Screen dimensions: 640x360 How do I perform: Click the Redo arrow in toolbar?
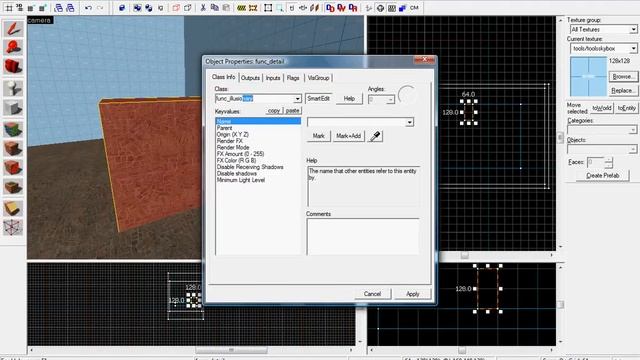pos(100,8)
